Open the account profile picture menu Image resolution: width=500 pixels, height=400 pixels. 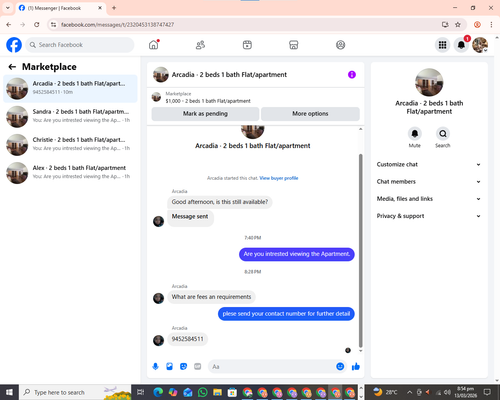pyautogui.click(x=480, y=45)
